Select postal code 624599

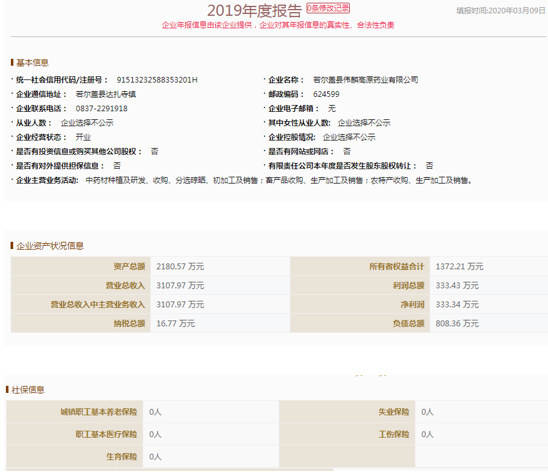tap(326, 94)
